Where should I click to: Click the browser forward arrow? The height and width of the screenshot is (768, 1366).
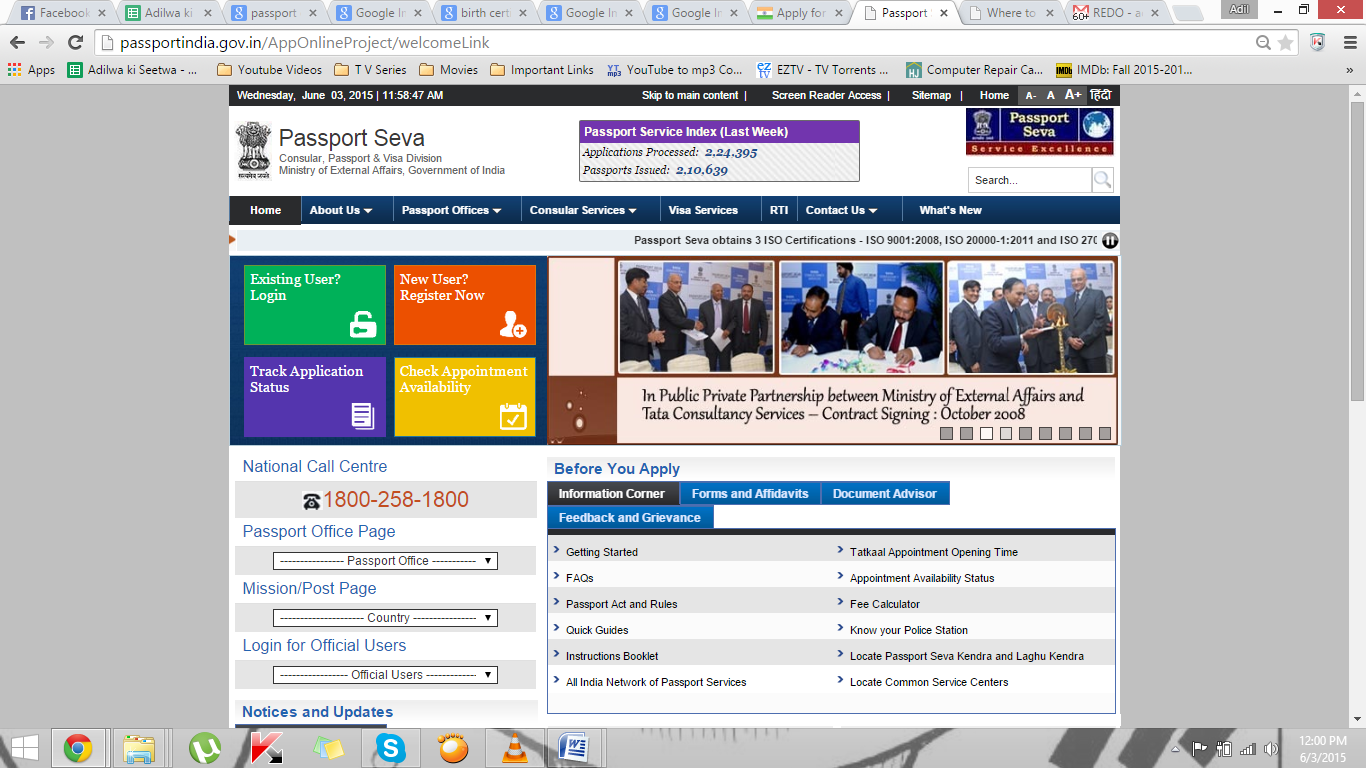pos(46,43)
